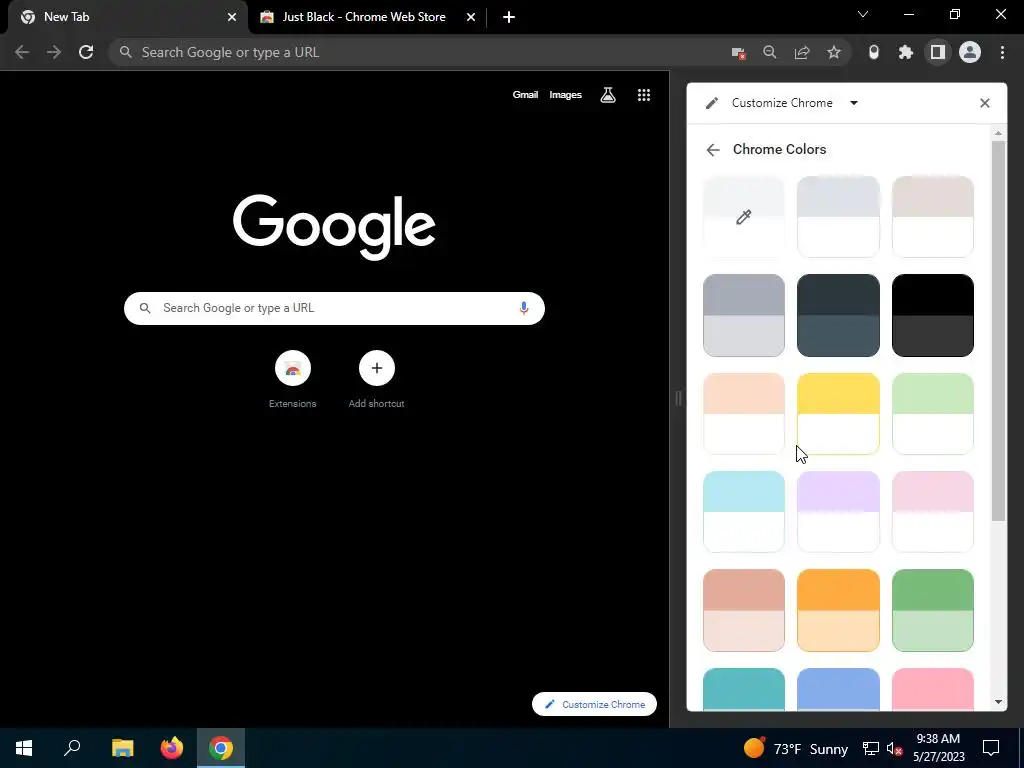
Task: Go back from Chrome Colors
Action: point(712,150)
